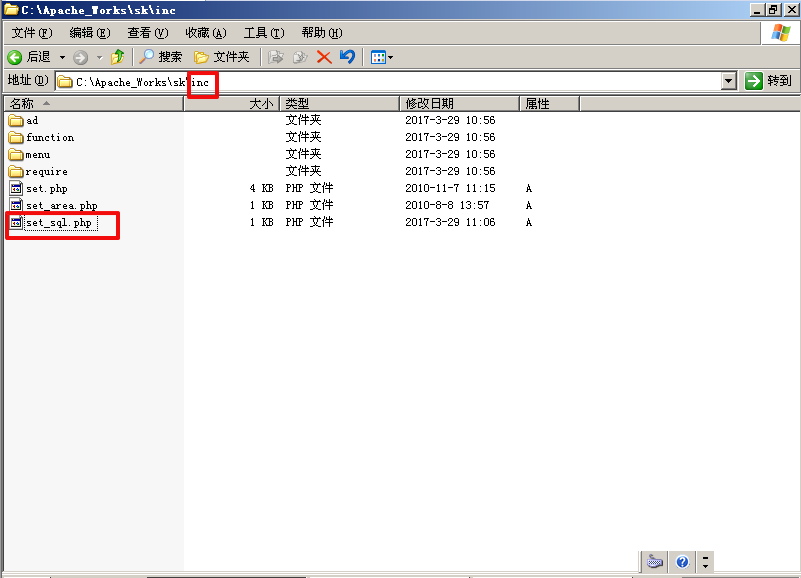Open the 编辑(E) menu
This screenshot has height=578, width=801.
pos(90,33)
